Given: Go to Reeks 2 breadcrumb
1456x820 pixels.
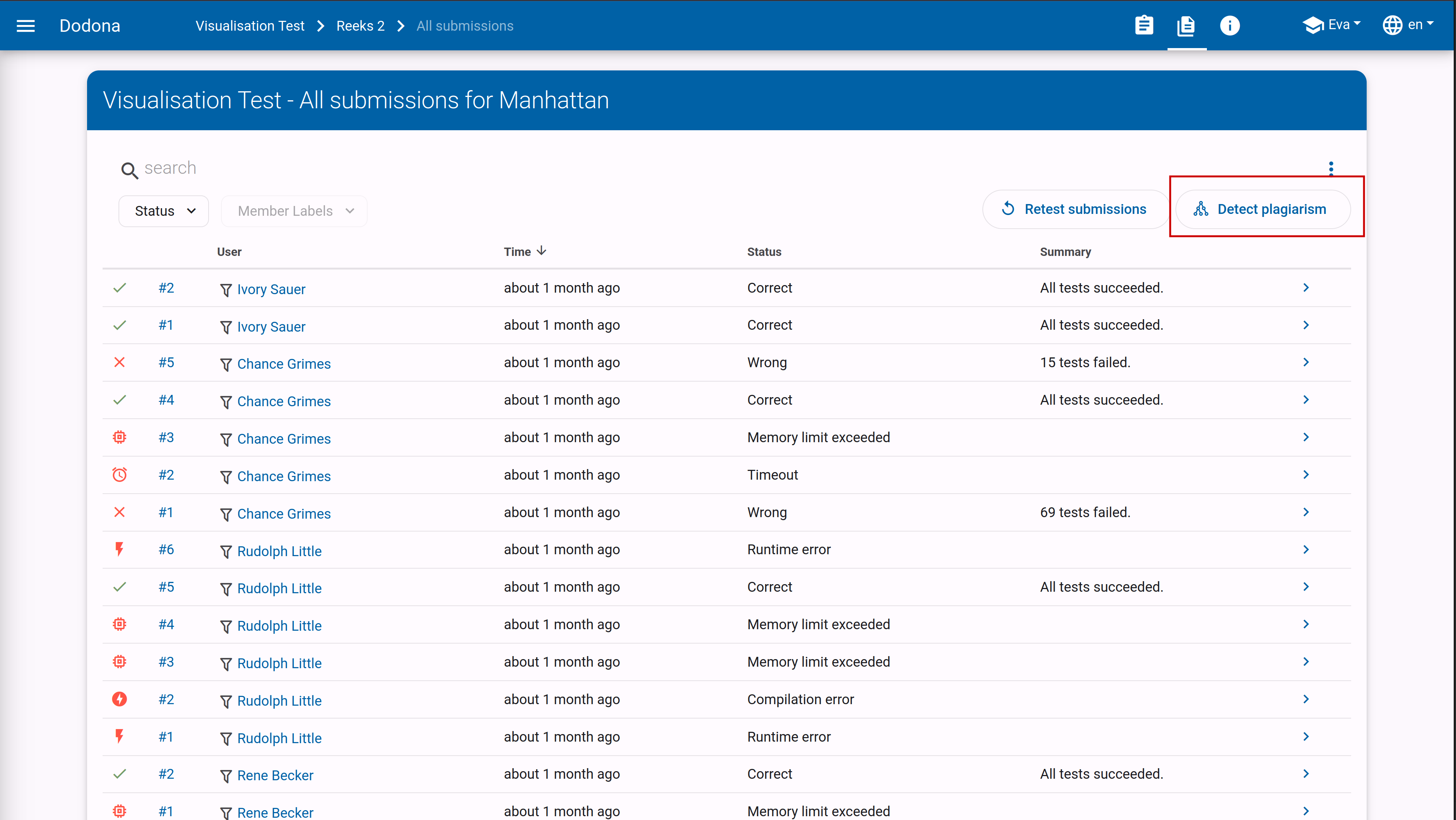Looking at the screenshot, I should click(x=360, y=26).
